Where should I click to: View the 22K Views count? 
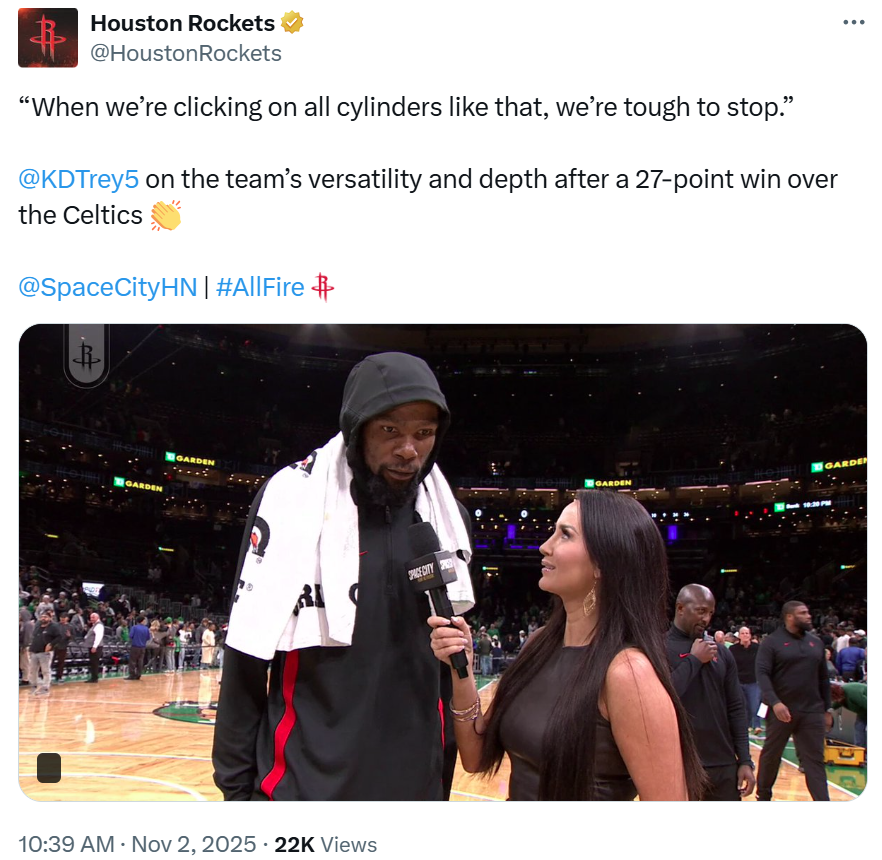[x=326, y=844]
